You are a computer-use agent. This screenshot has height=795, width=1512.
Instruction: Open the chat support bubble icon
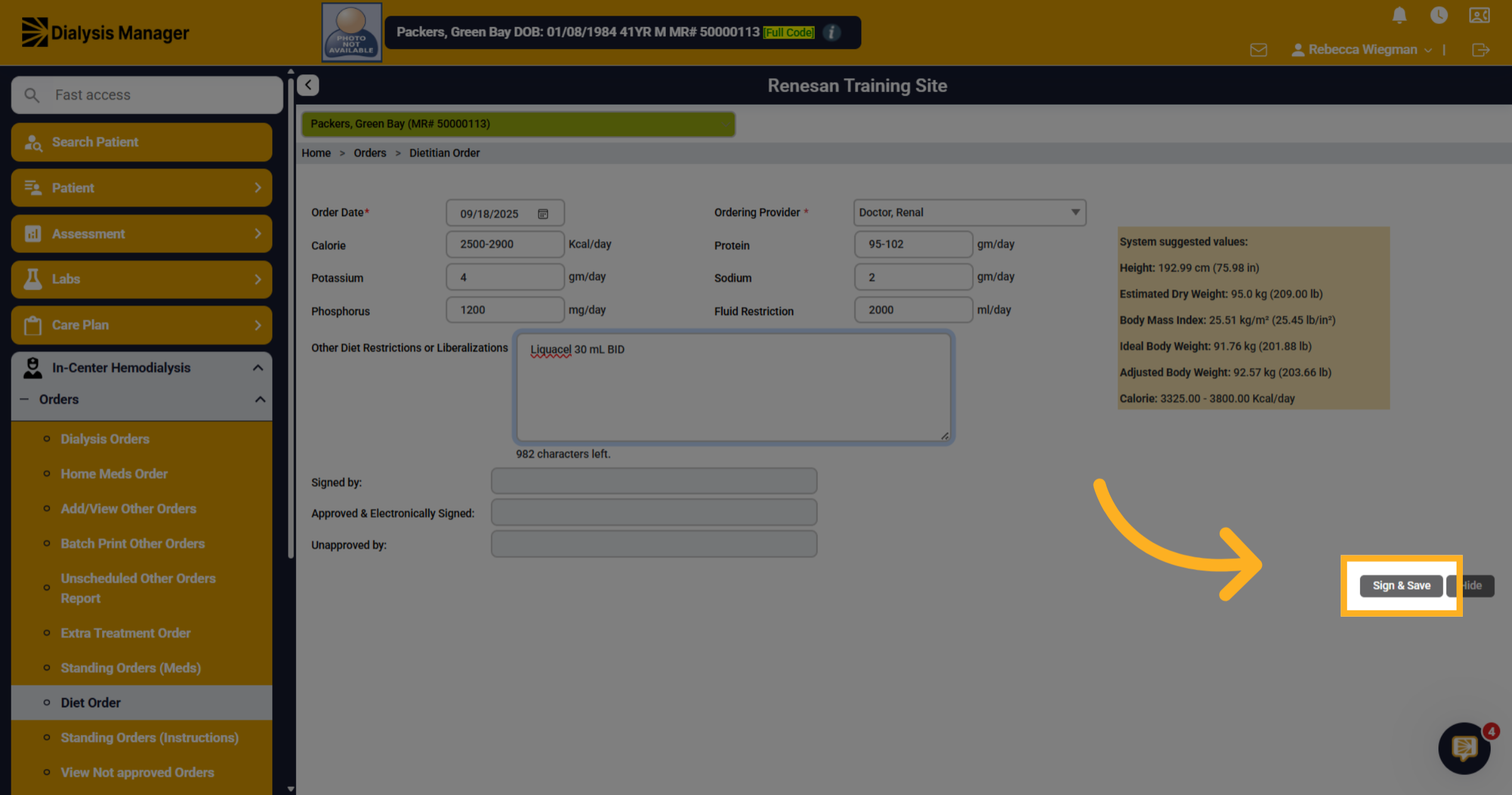1464,748
